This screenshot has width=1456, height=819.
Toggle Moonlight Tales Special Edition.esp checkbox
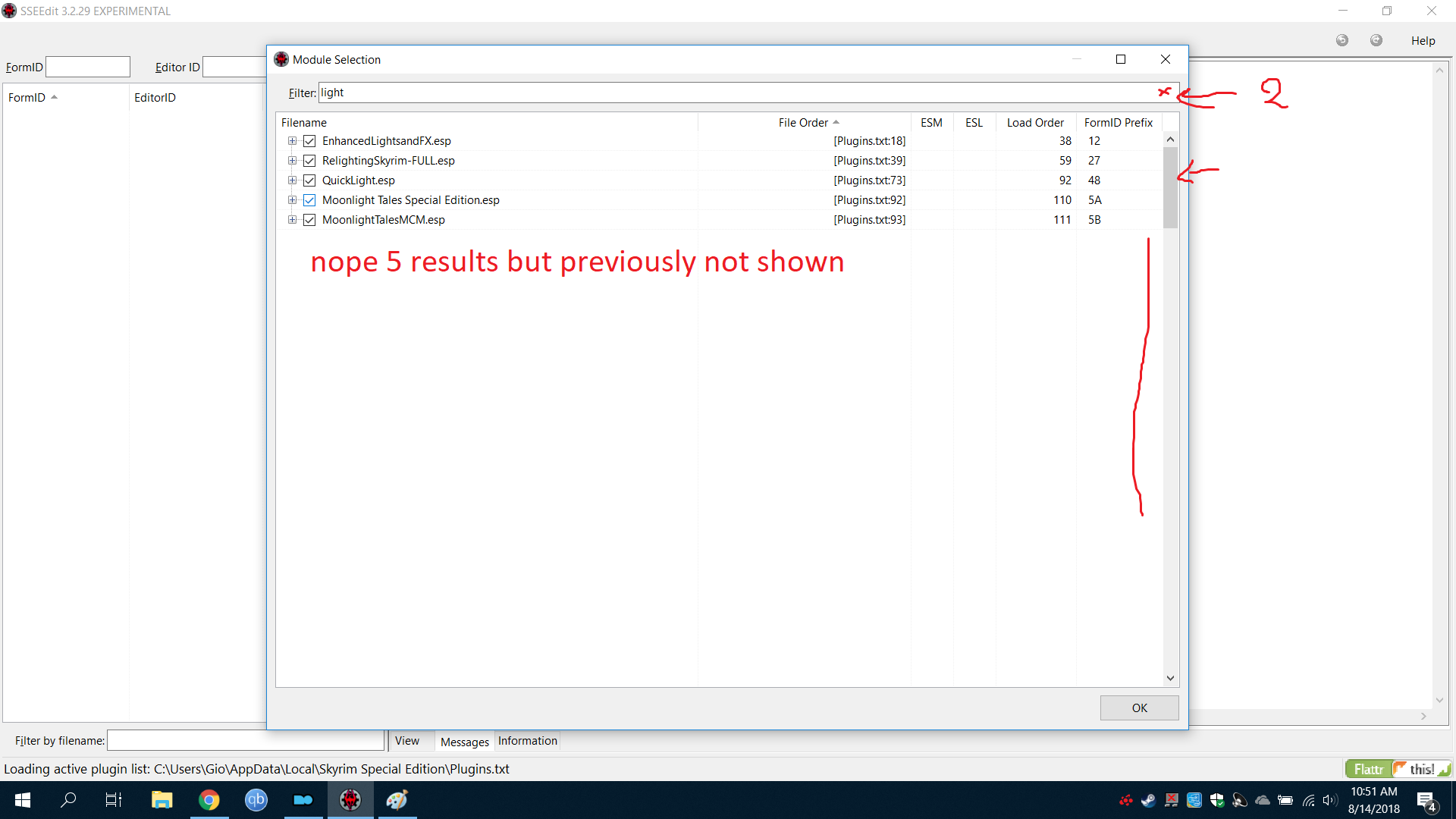point(309,200)
